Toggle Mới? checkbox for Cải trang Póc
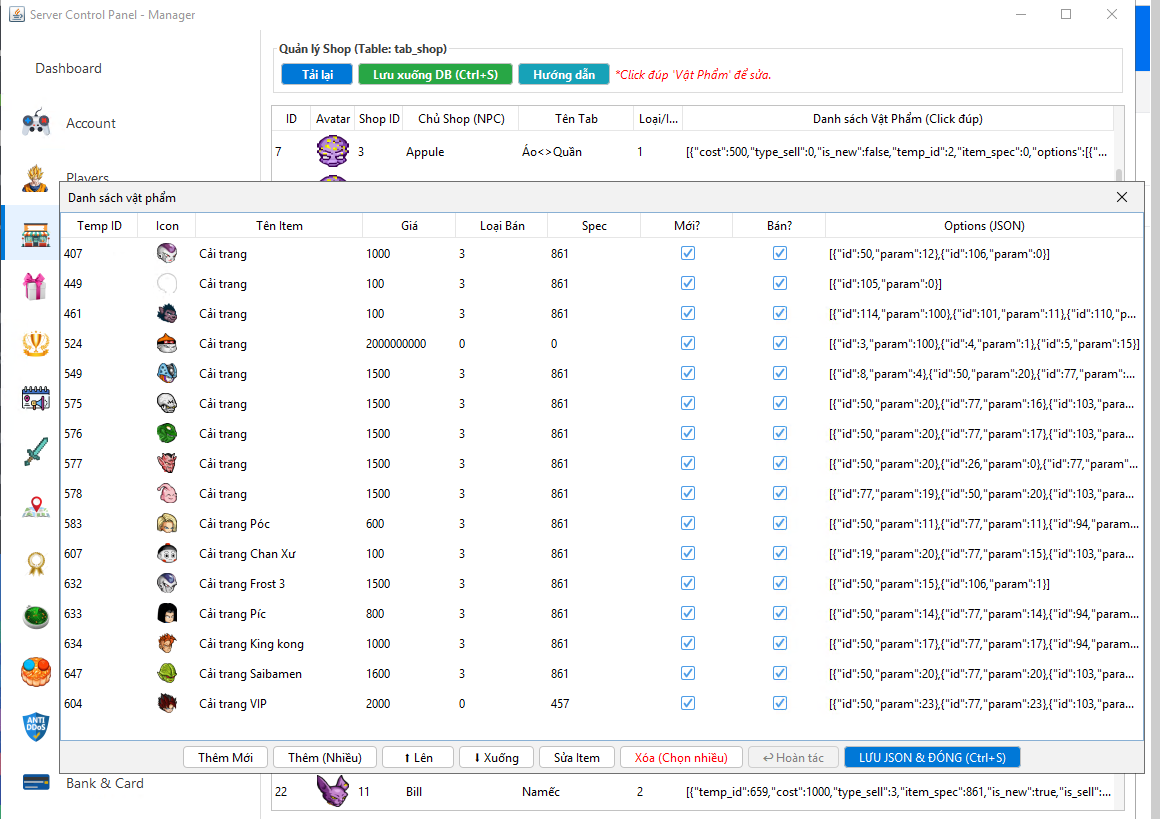This screenshot has width=1160, height=819. (x=688, y=523)
